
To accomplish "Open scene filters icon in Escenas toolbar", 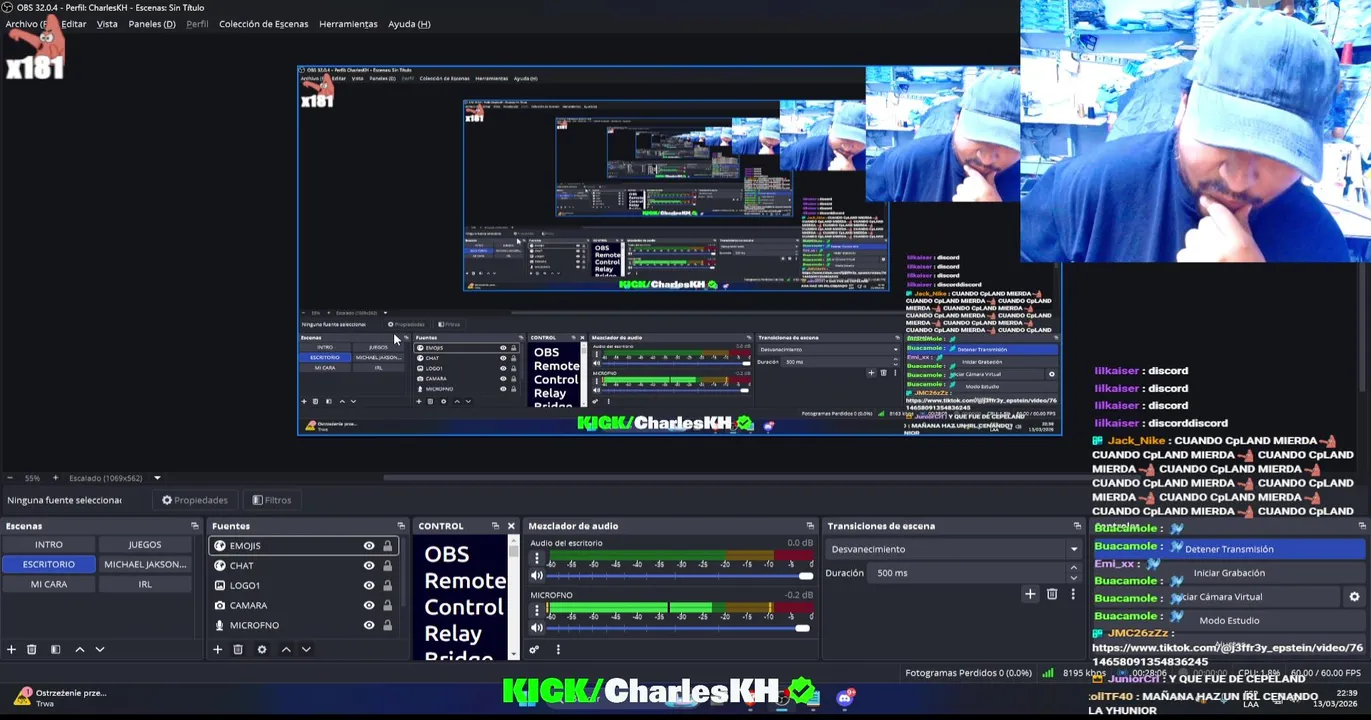I will (55, 650).
